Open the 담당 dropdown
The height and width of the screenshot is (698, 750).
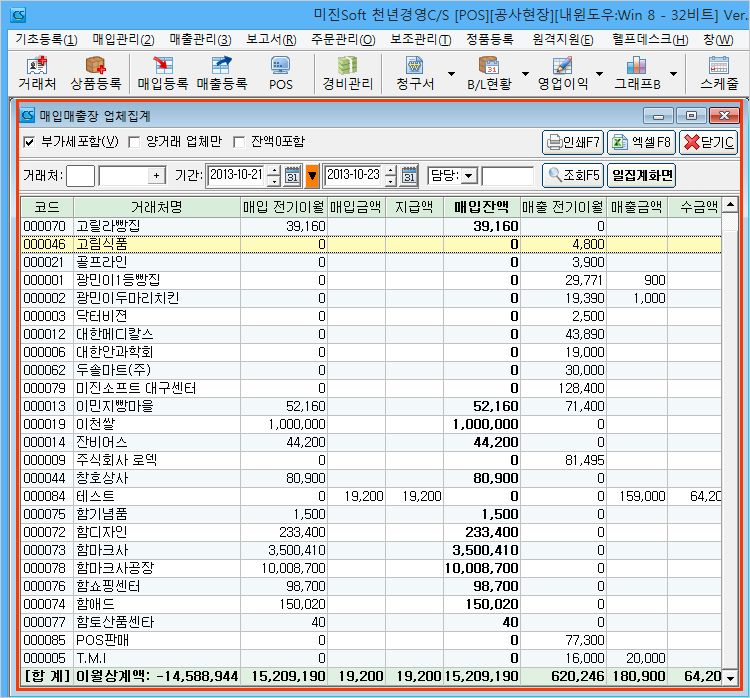(x=469, y=176)
